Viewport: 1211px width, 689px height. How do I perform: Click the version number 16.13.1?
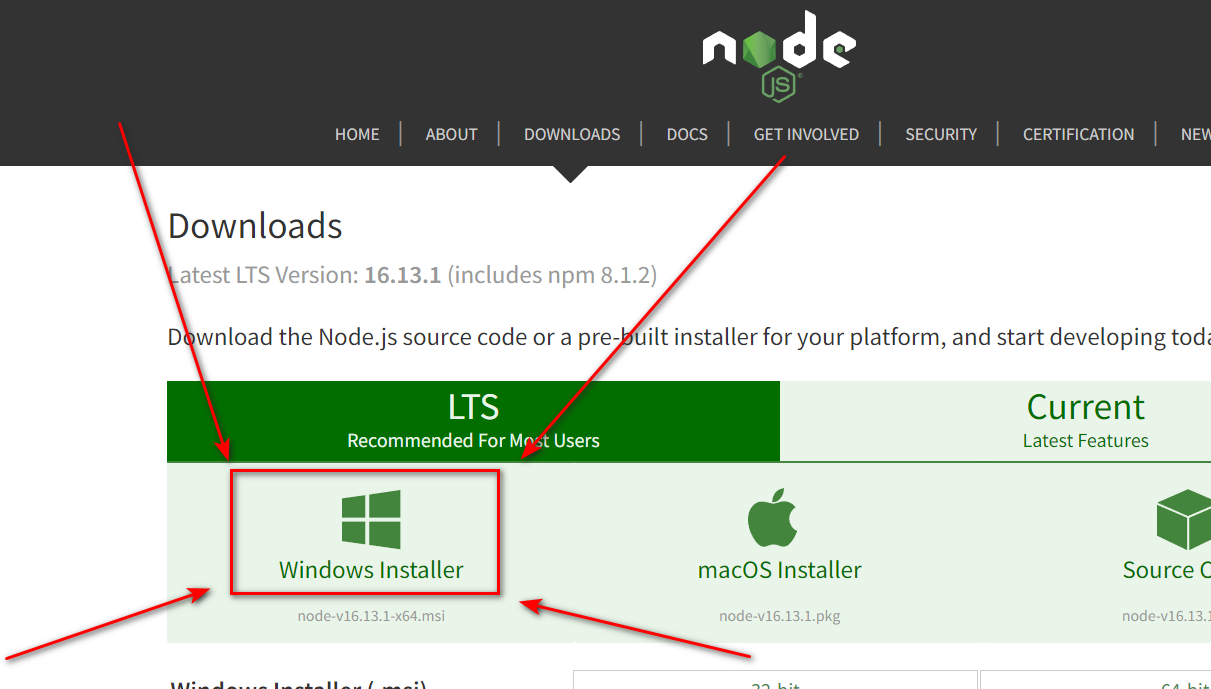point(402,275)
